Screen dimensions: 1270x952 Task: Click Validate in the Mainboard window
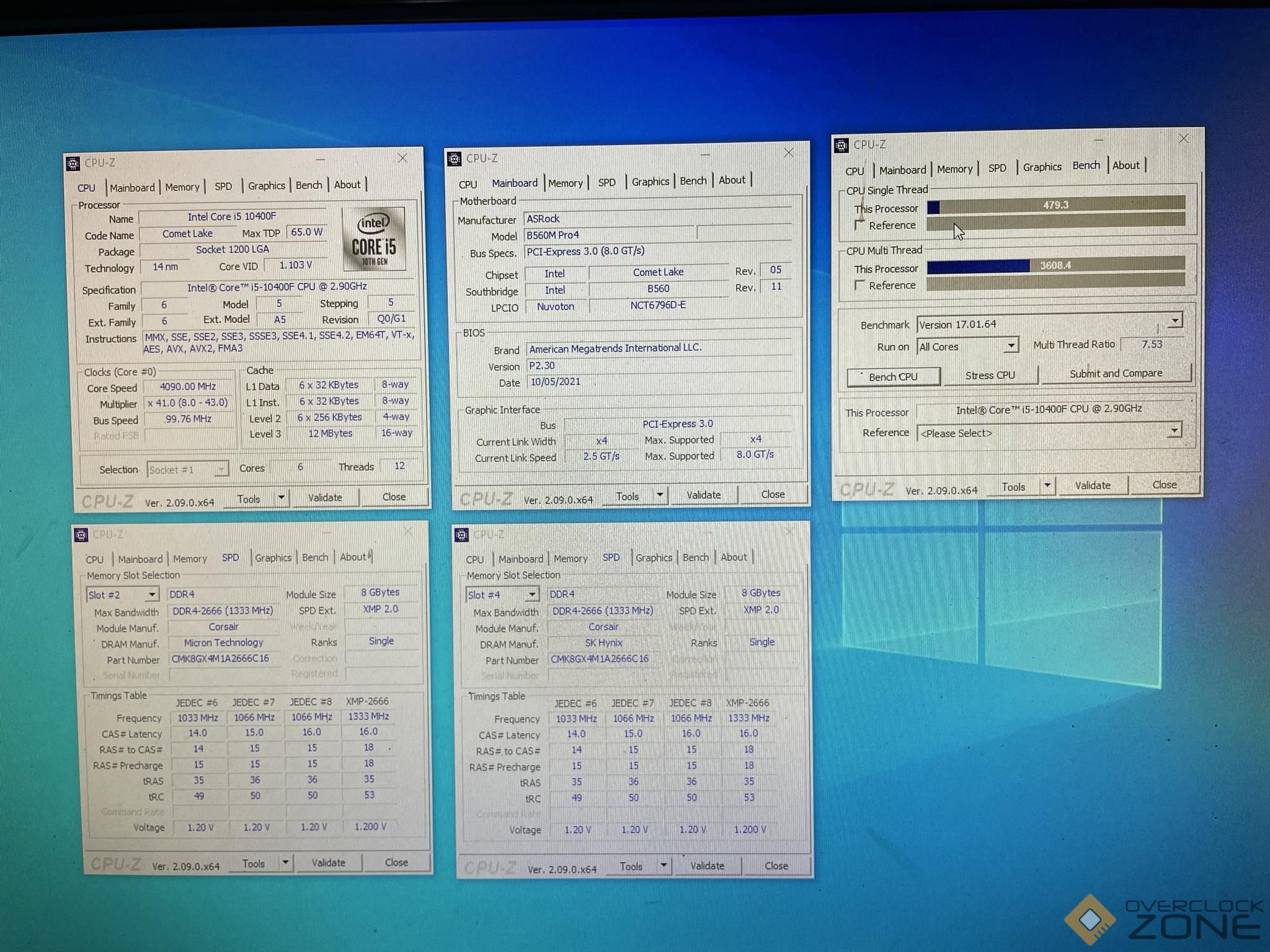(704, 495)
